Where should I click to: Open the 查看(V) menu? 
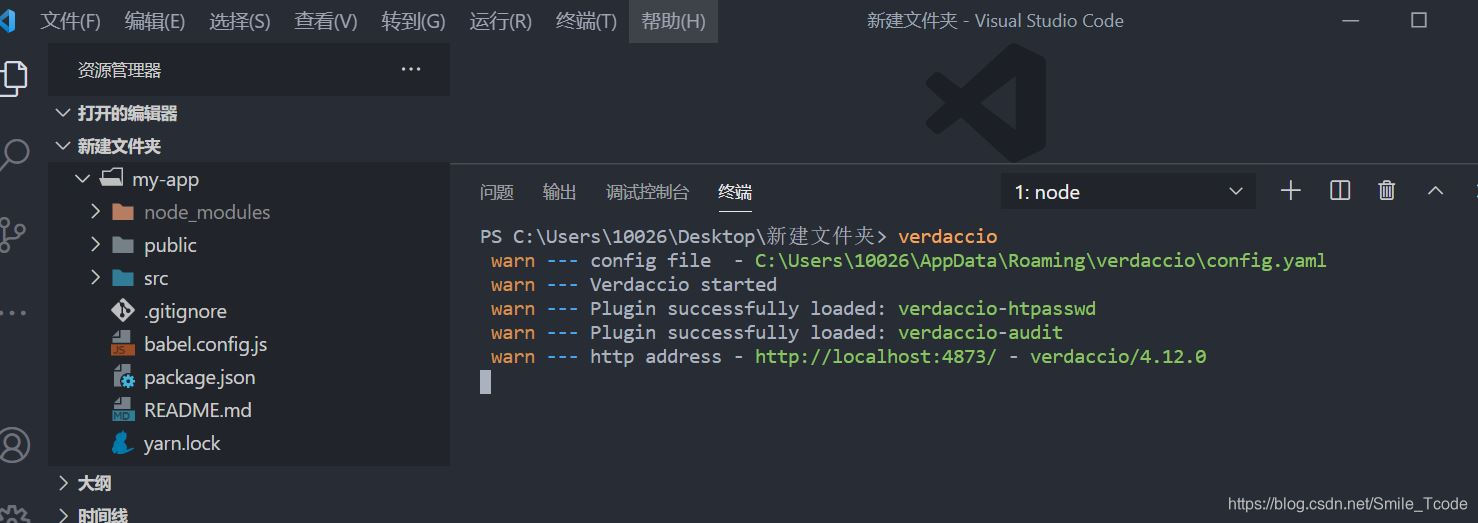tap(326, 21)
